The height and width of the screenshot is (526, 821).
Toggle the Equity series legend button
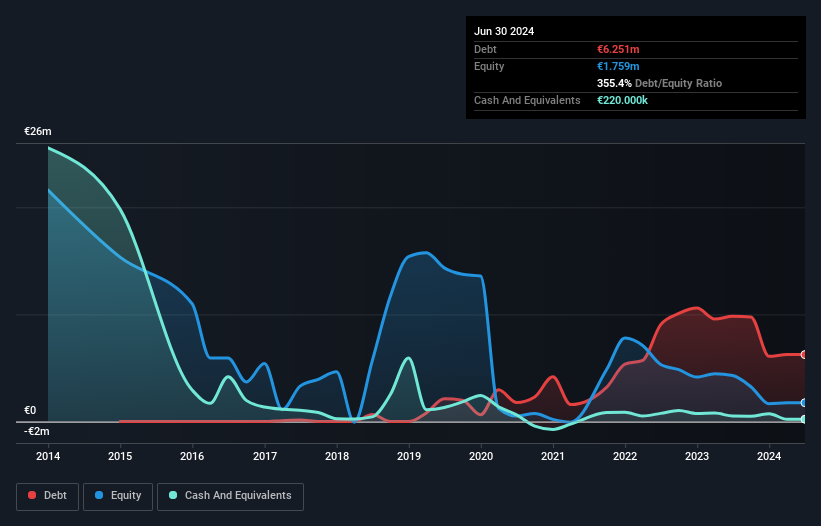click(118, 496)
